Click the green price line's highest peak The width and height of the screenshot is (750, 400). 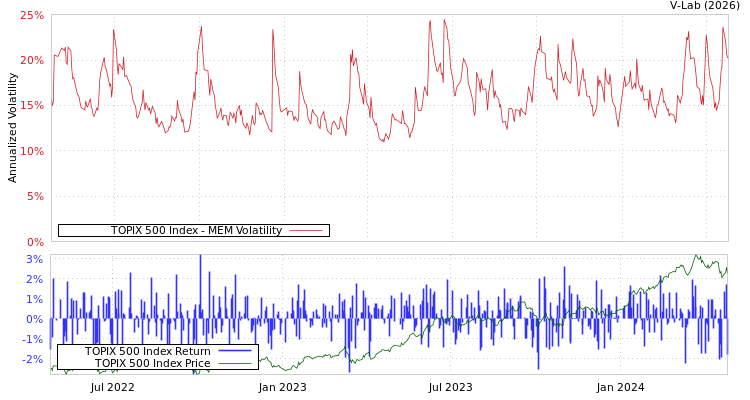[697, 256]
